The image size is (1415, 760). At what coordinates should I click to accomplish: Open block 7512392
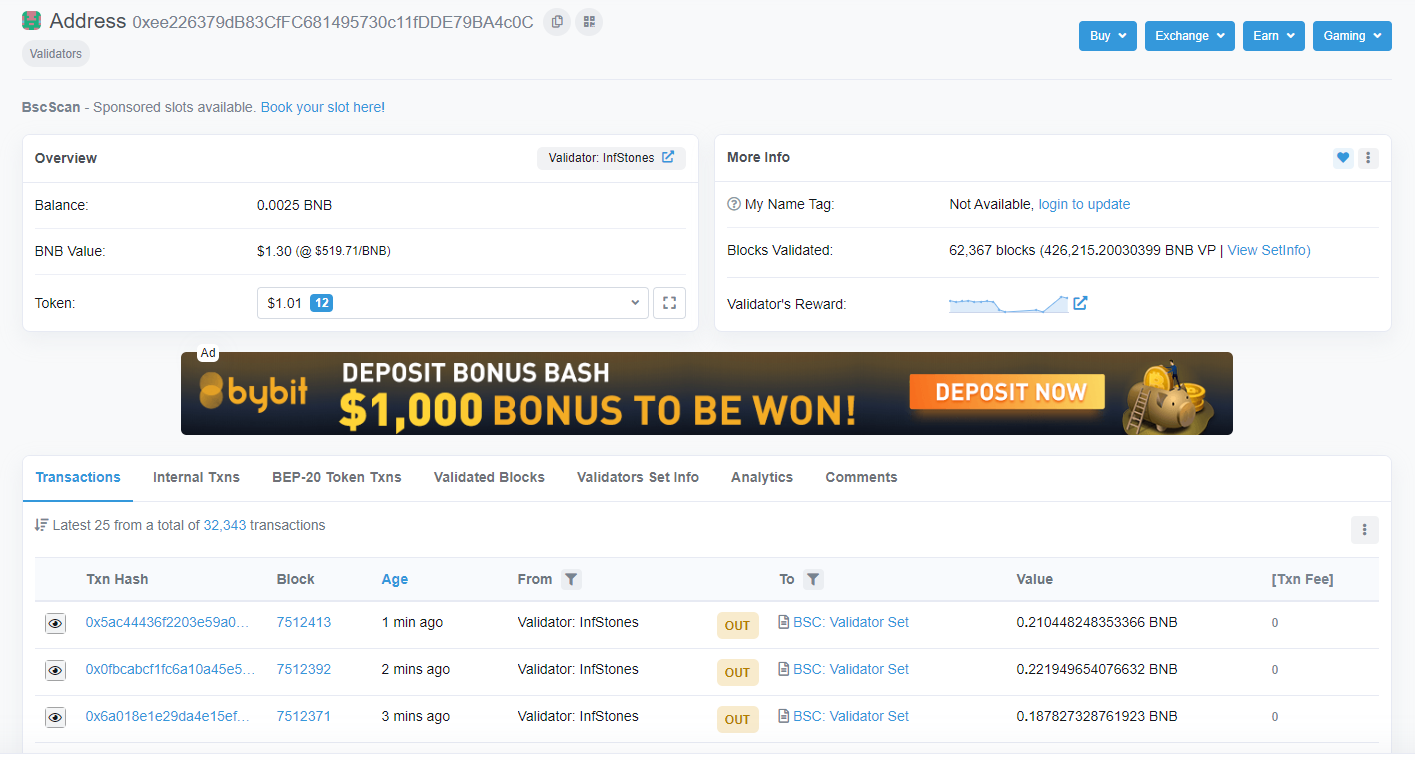[x=304, y=669]
